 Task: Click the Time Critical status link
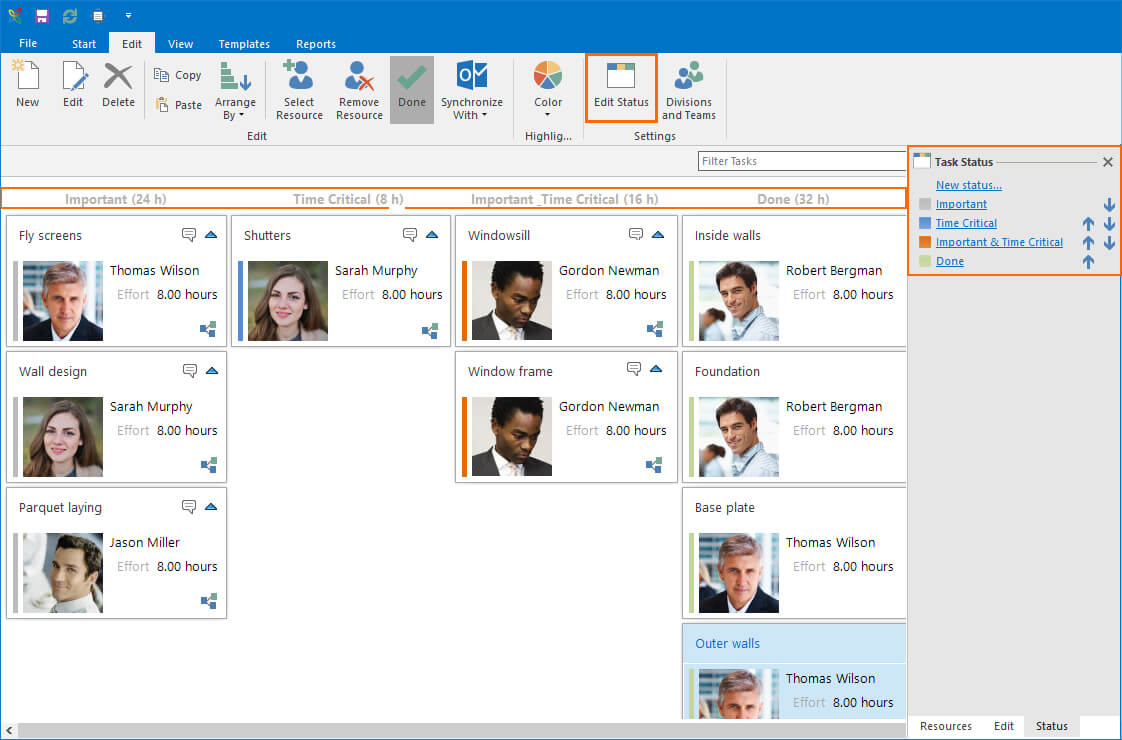click(x=966, y=223)
